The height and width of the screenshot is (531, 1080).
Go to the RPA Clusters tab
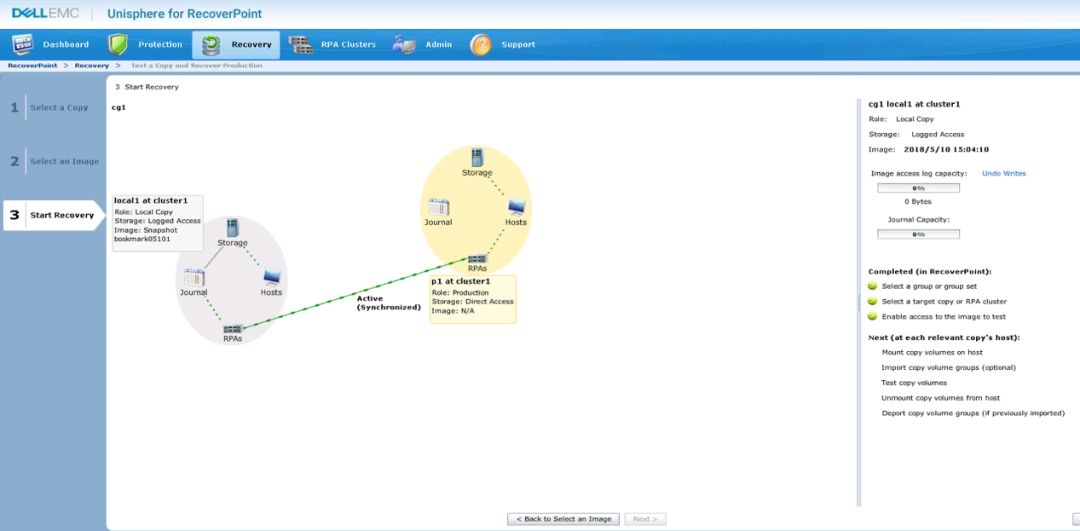point(333,45)
